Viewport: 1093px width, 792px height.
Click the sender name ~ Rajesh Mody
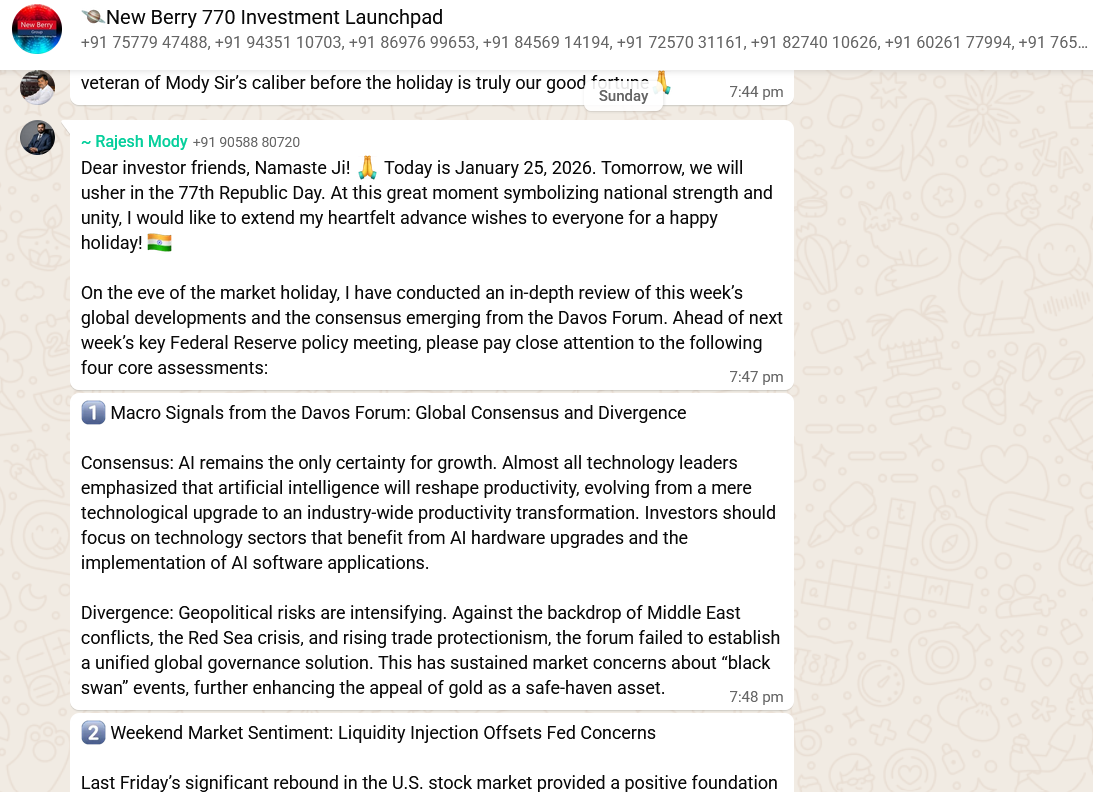pyautogui.click(x=134, y=142)
